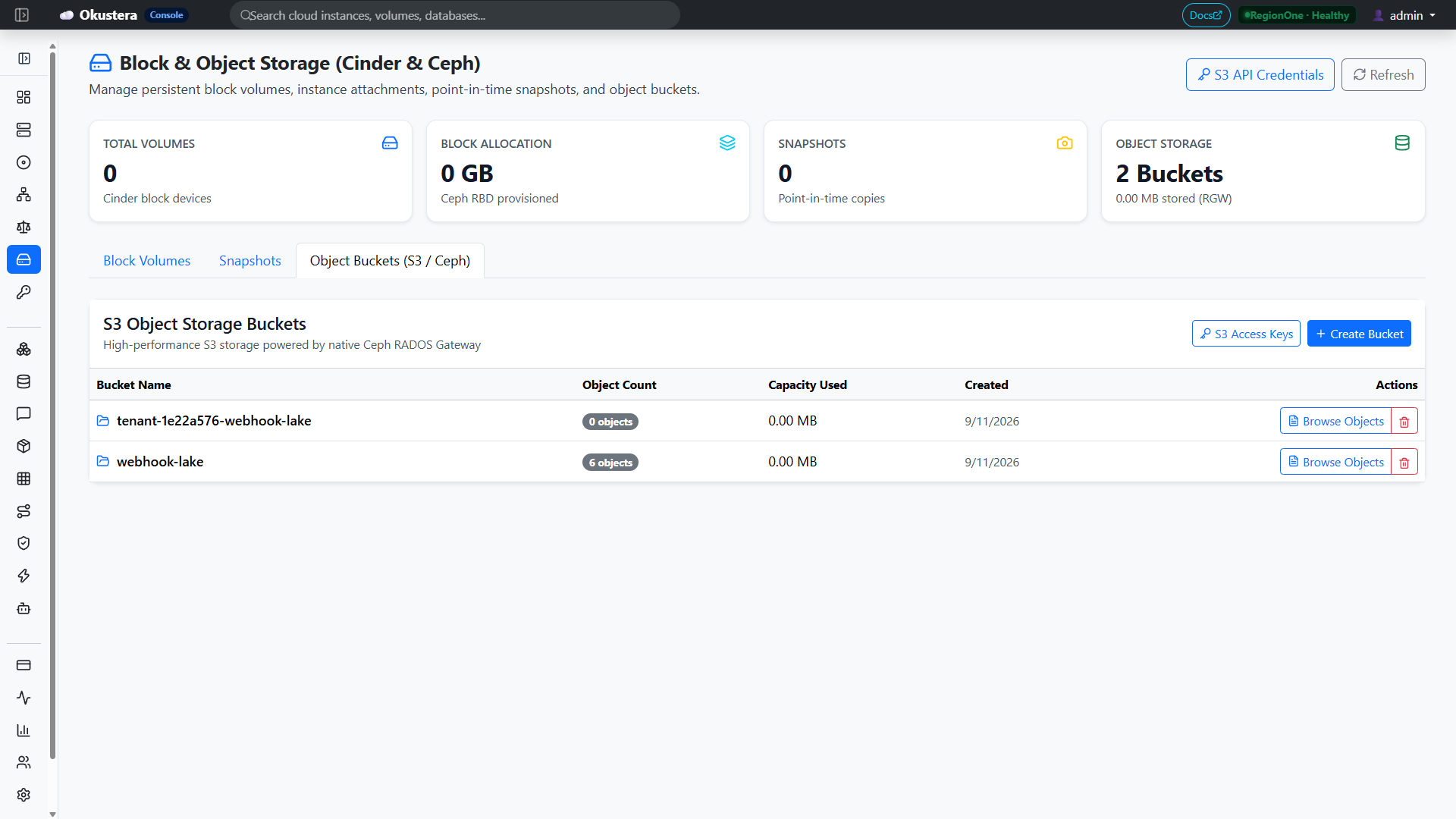Image resolution: width=1456 pixels, height=819 pixels.
Task: Toggle the sidebar panel icon in top bar
Action: 22,15
